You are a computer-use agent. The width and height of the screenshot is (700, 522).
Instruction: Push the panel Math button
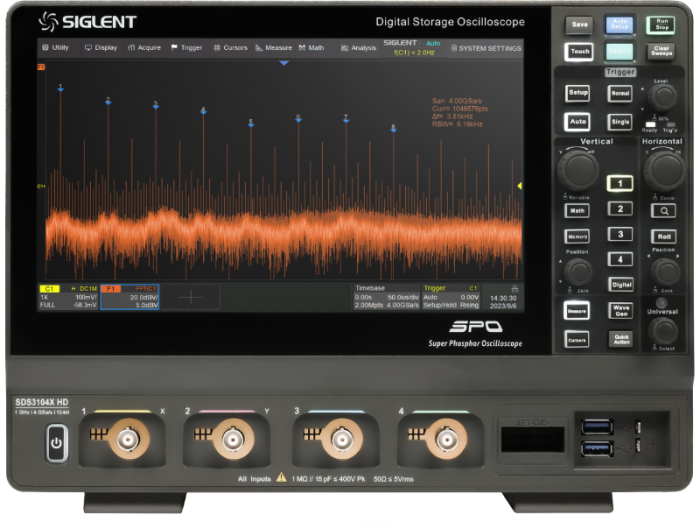click(x=577, y=211)
